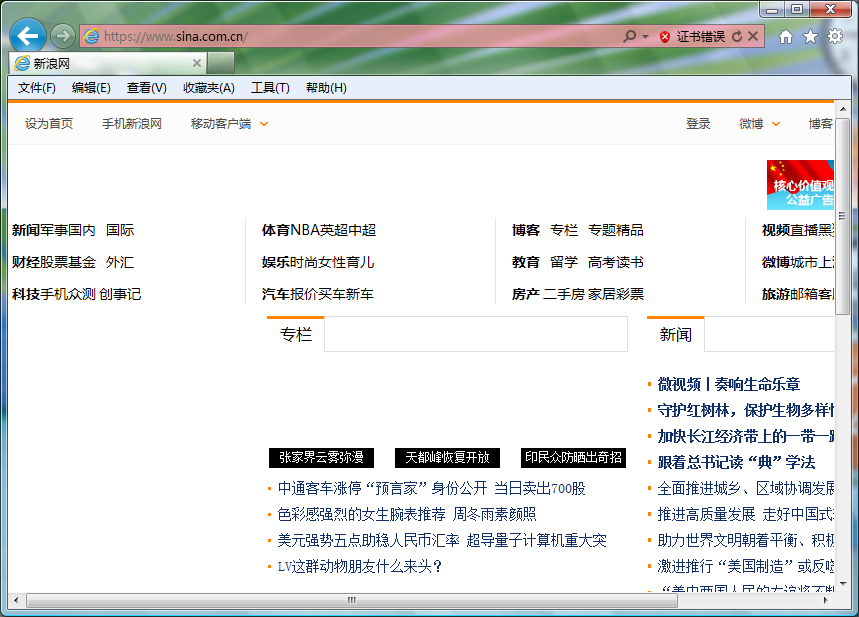Open the 房产 navigation category
This screenshot has width=859, height=617.
click(526, 294)
